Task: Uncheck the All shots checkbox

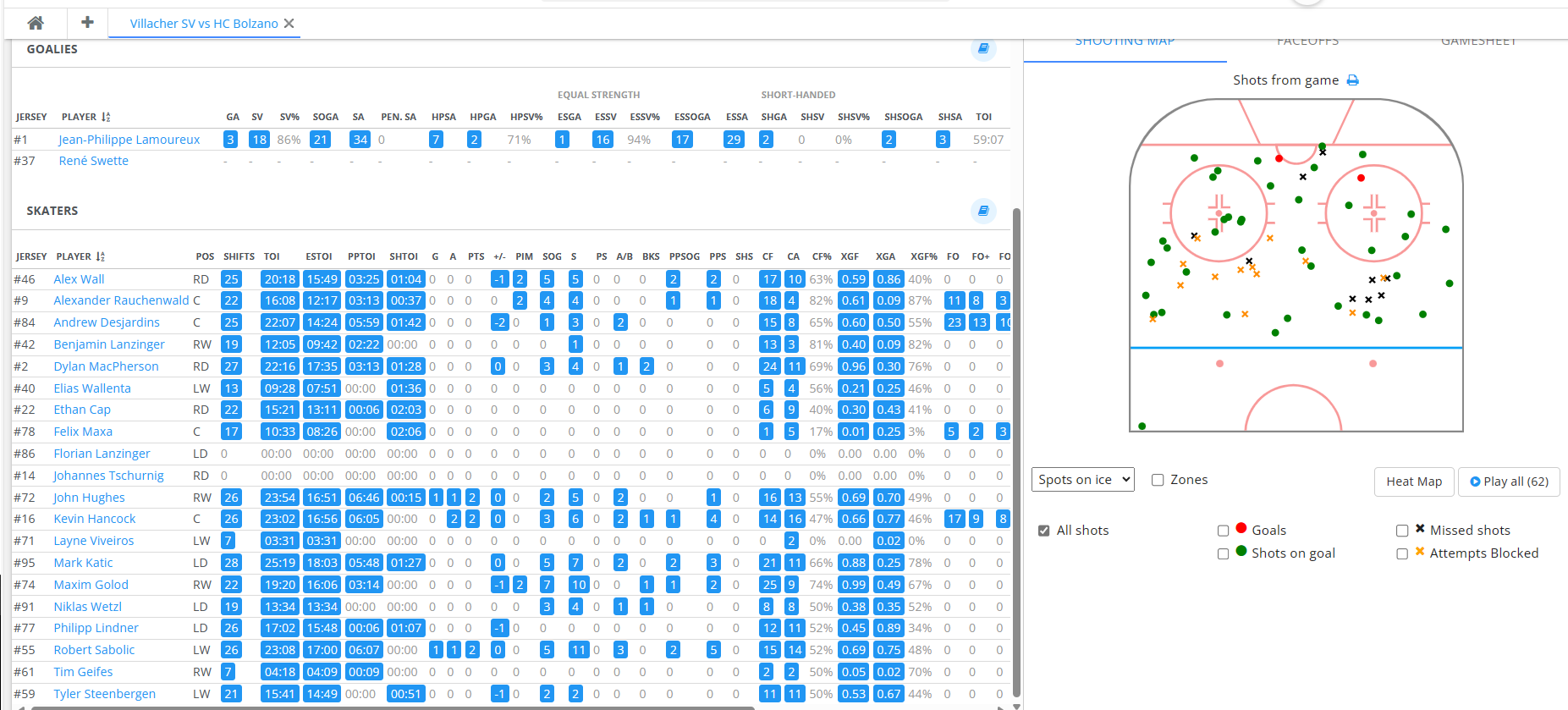Action: tap(1044, 531)
